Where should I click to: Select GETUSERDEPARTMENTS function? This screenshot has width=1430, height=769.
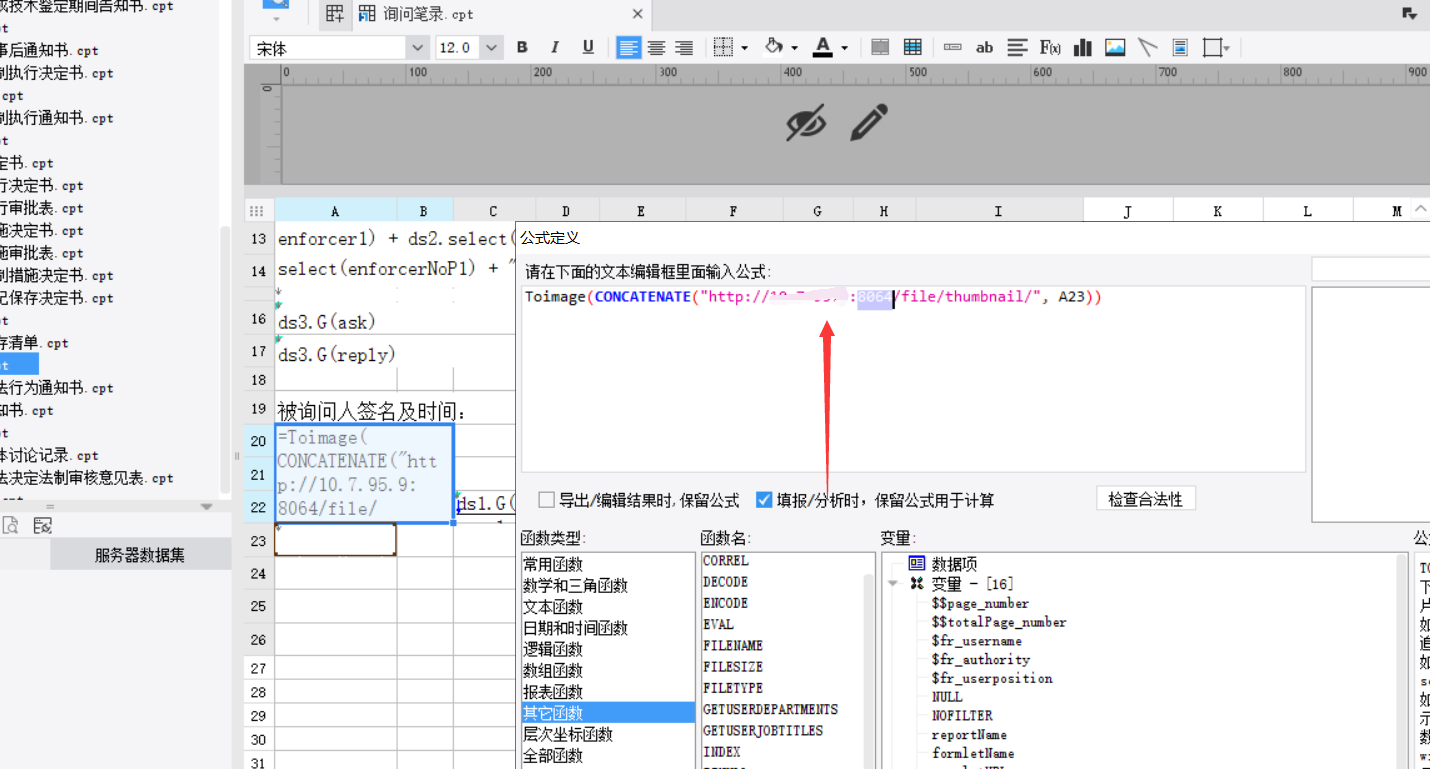(771, 709)
